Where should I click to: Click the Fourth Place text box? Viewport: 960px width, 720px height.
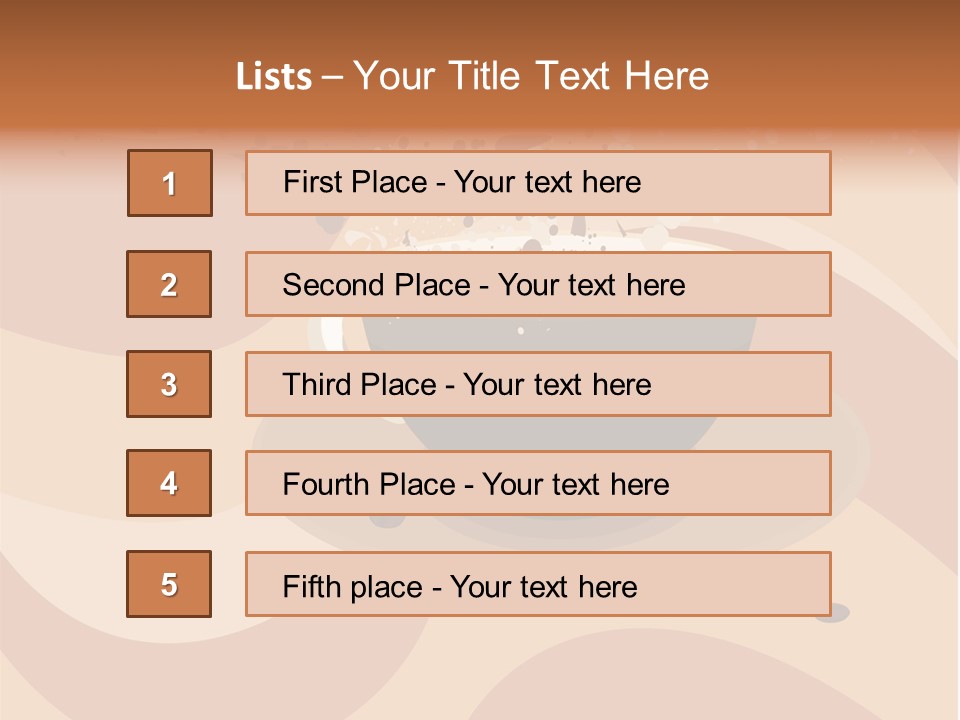point(538,483)
